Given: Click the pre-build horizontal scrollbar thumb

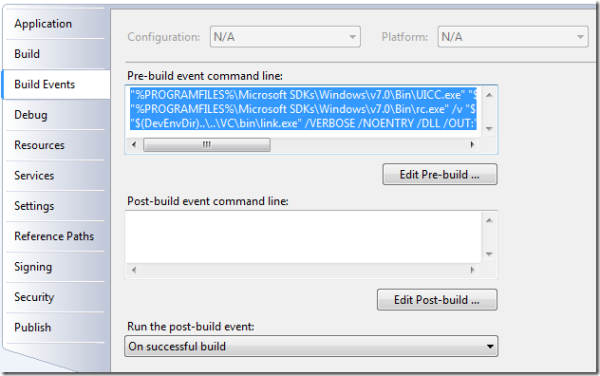Looking at the screenshot, I should pos(207,145).
